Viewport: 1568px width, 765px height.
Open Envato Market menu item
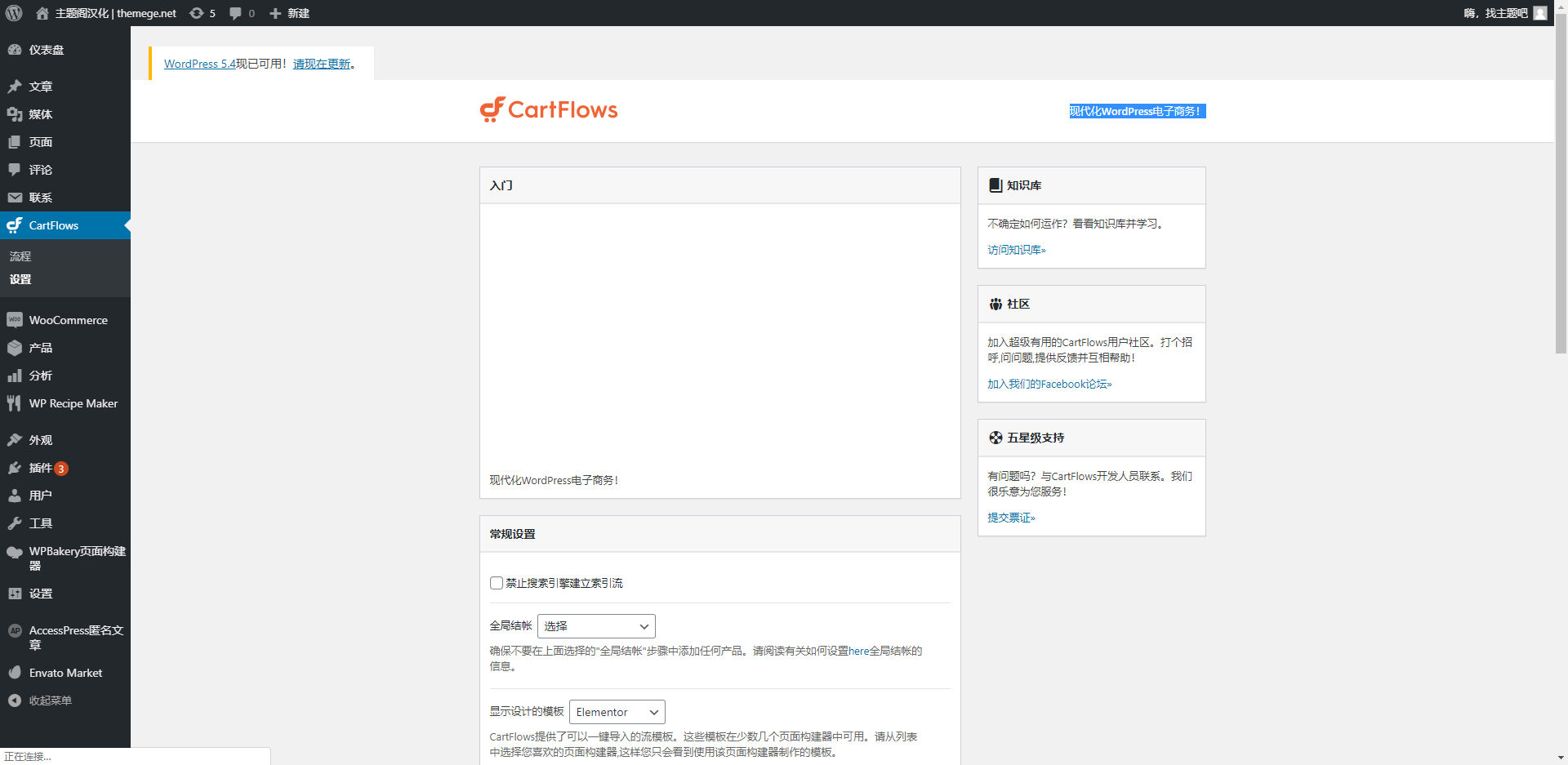(x=65, y=673)
